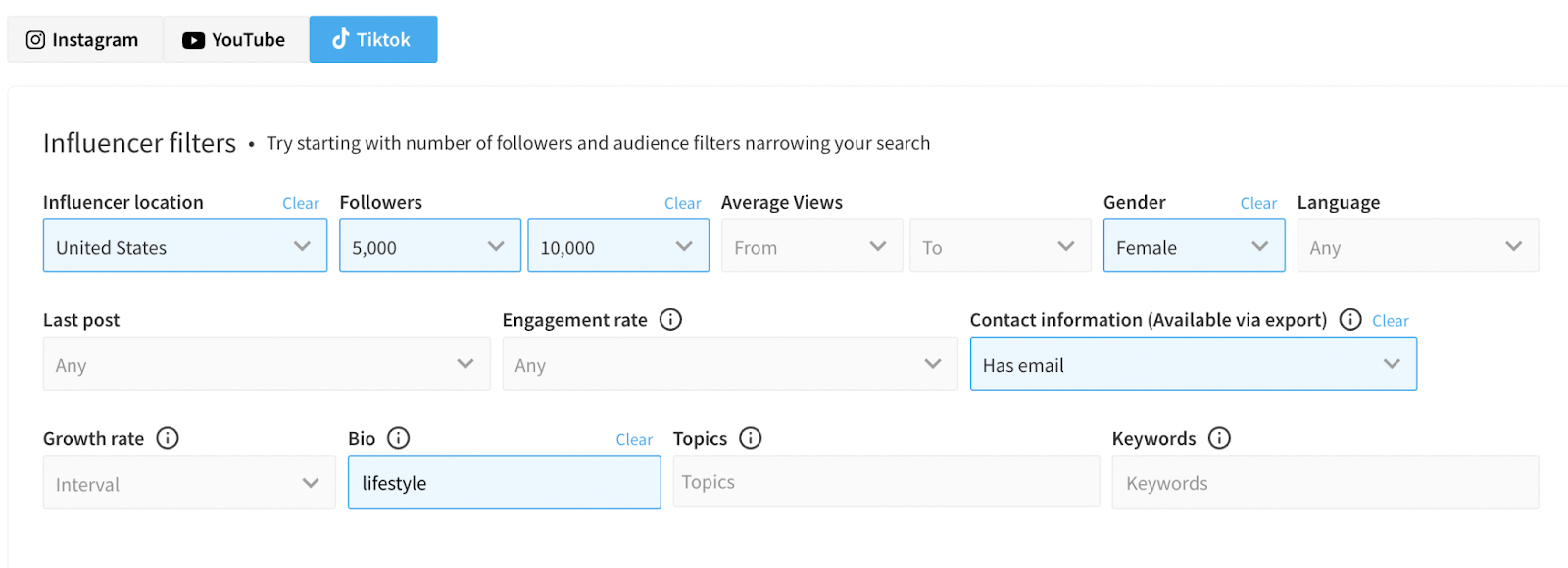Click the Contact information info icon
Image resolution: width=1568 pixels, height=568 pixels.
[1350, 320]
